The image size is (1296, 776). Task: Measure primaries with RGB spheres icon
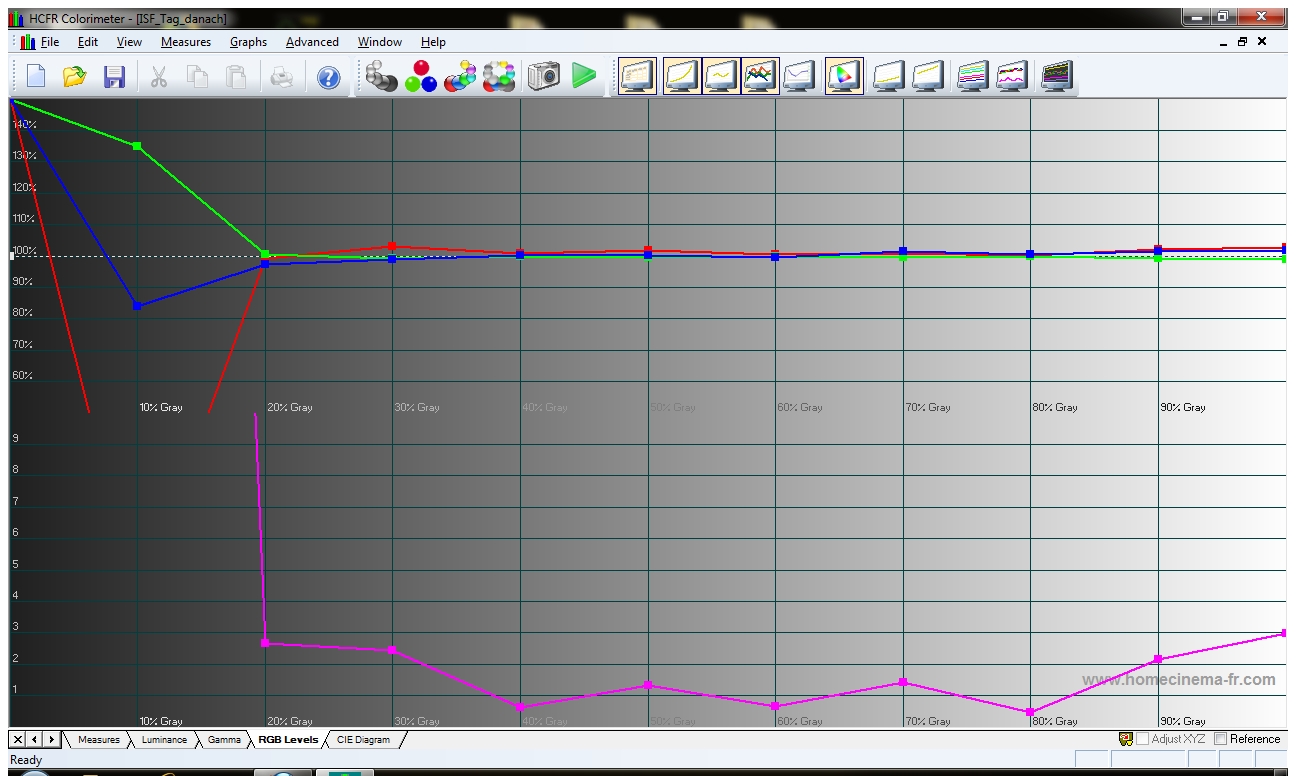(421, 76)
